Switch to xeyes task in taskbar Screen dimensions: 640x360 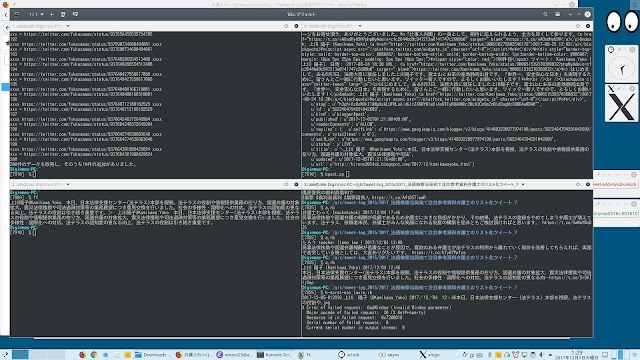point(396,355)
